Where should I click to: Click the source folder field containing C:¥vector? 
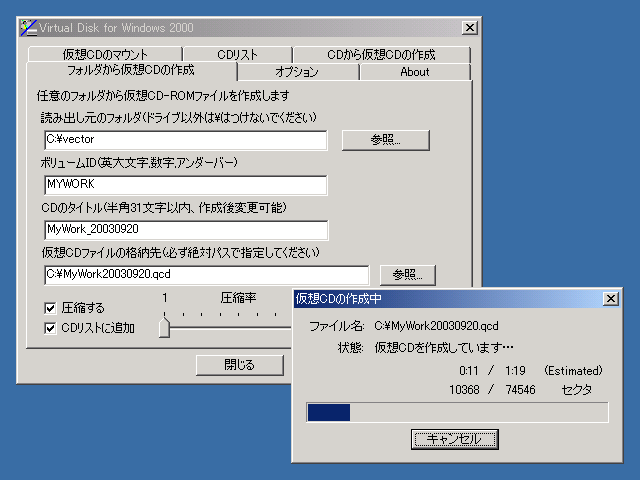click(185, 140)
